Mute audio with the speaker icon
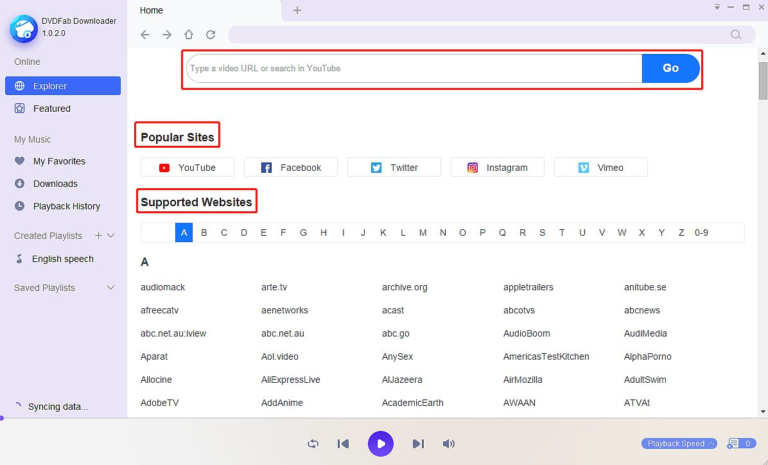The width and height of the screenshot is (768, 465). click(449, 444)
